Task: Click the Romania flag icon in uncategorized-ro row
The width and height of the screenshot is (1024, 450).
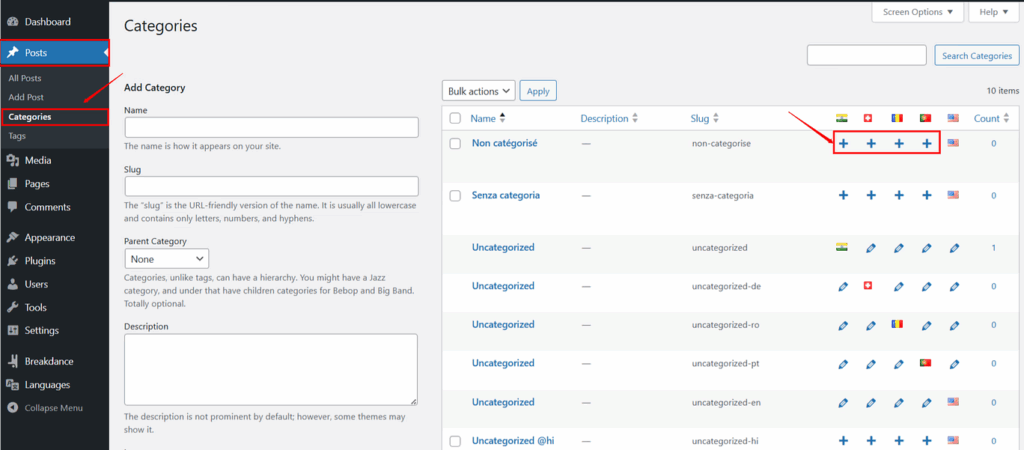Action: [898, 325]
